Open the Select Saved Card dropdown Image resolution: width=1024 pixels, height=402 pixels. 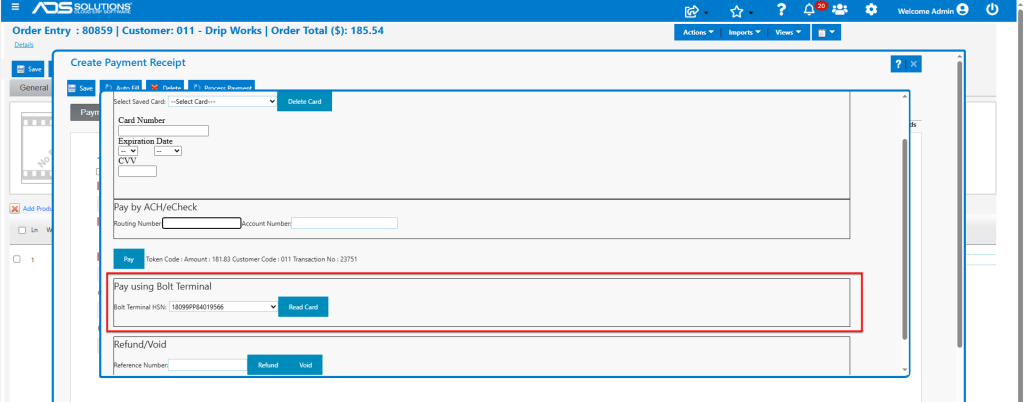pyautogui.click(x=223, y=102)
